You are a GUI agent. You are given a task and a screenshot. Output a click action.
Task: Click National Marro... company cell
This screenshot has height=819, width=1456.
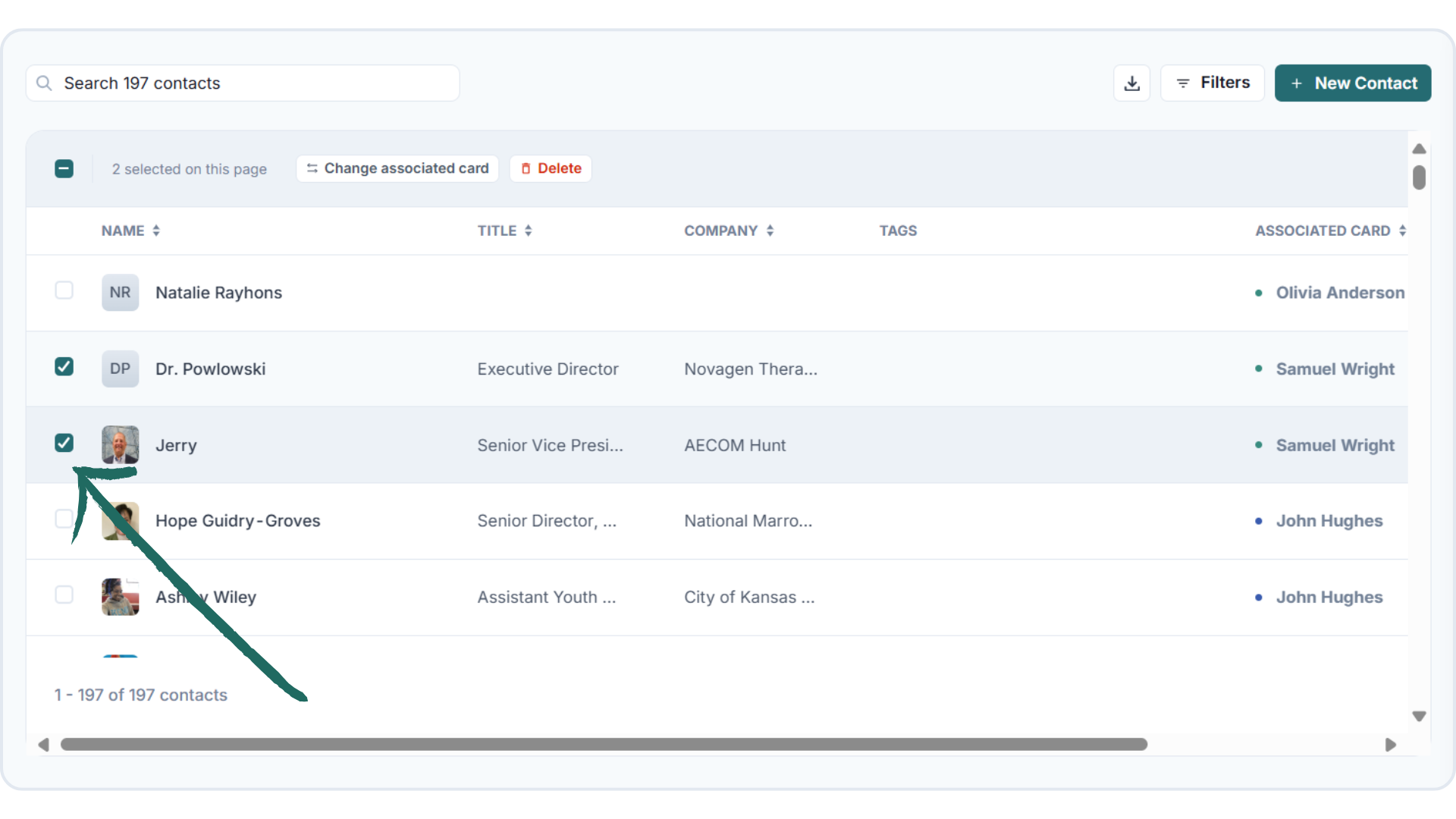748,521
